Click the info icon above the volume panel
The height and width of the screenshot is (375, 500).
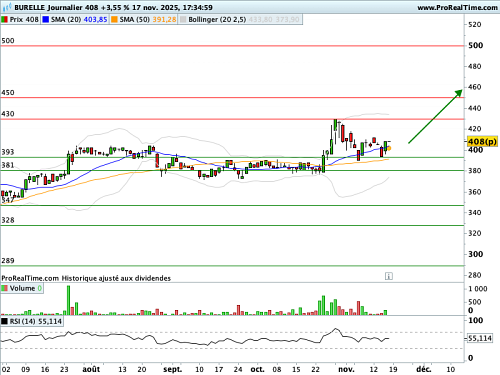point(389,276)
